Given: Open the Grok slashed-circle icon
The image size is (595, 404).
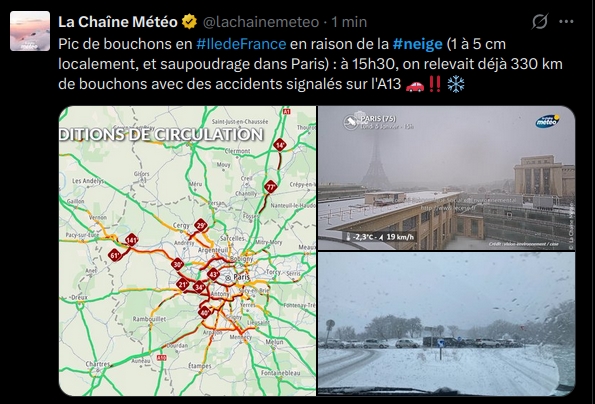Looking at the screenshot, I should 540,22.
